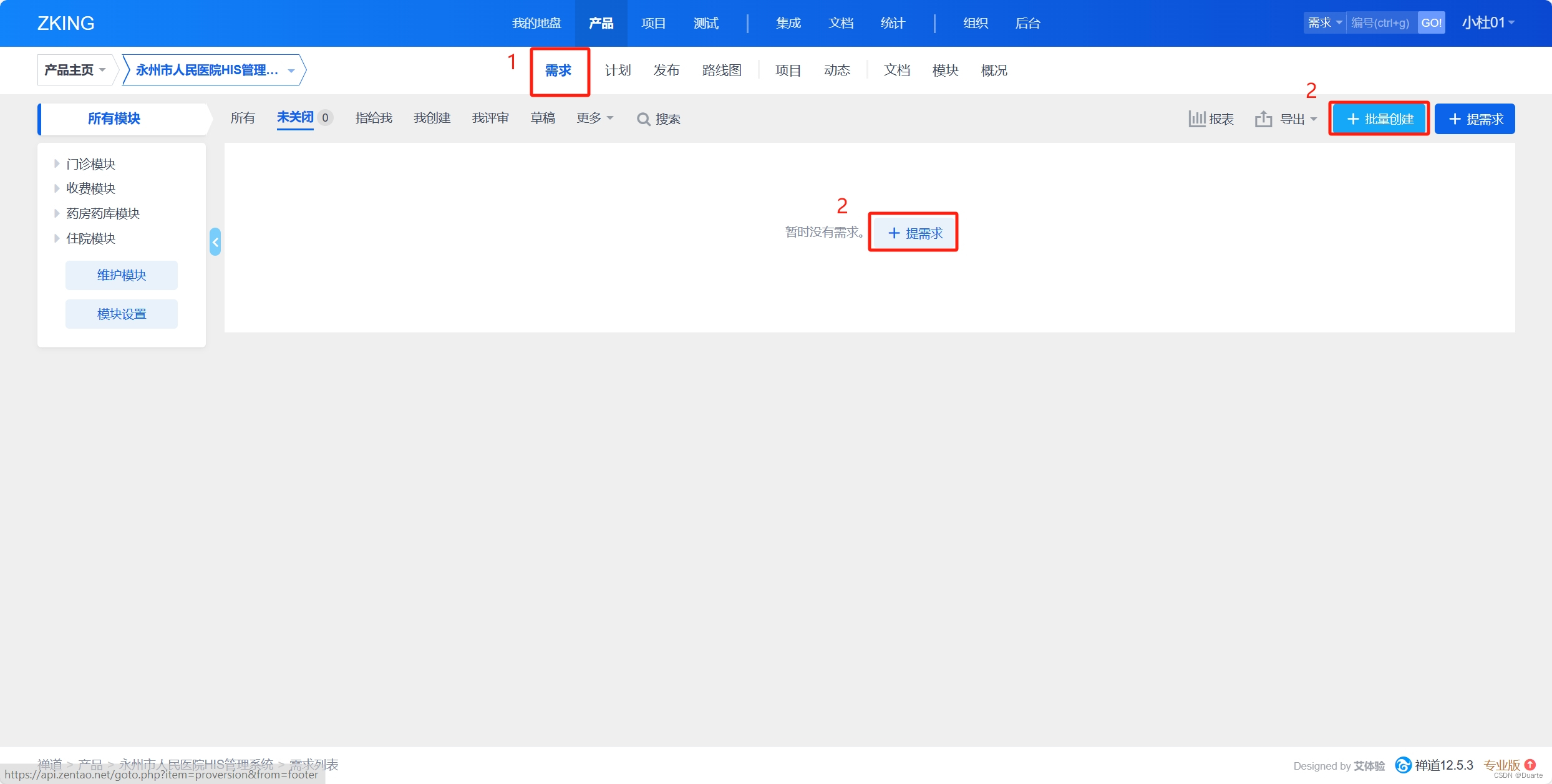Click the 禅道 logo icon in footer
This screenshot has height=784, width=1552.
pyautogui.click(x=1403, y=765)
